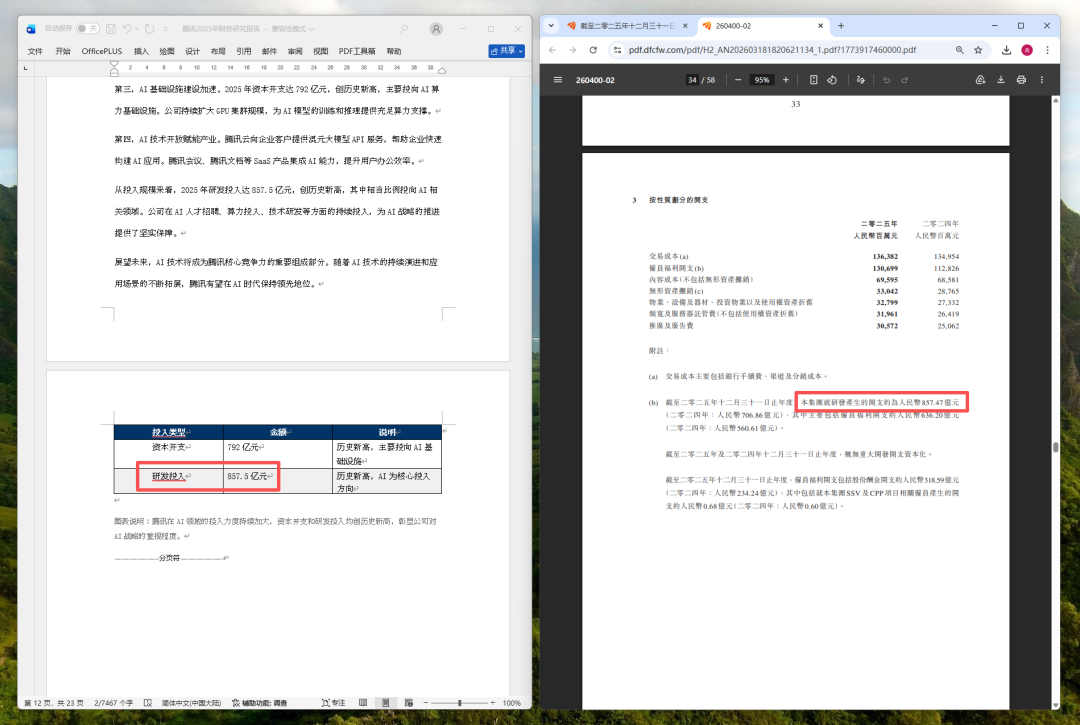Click the 投入类型 table header
1080x725 pixels.
click(169, 432)
